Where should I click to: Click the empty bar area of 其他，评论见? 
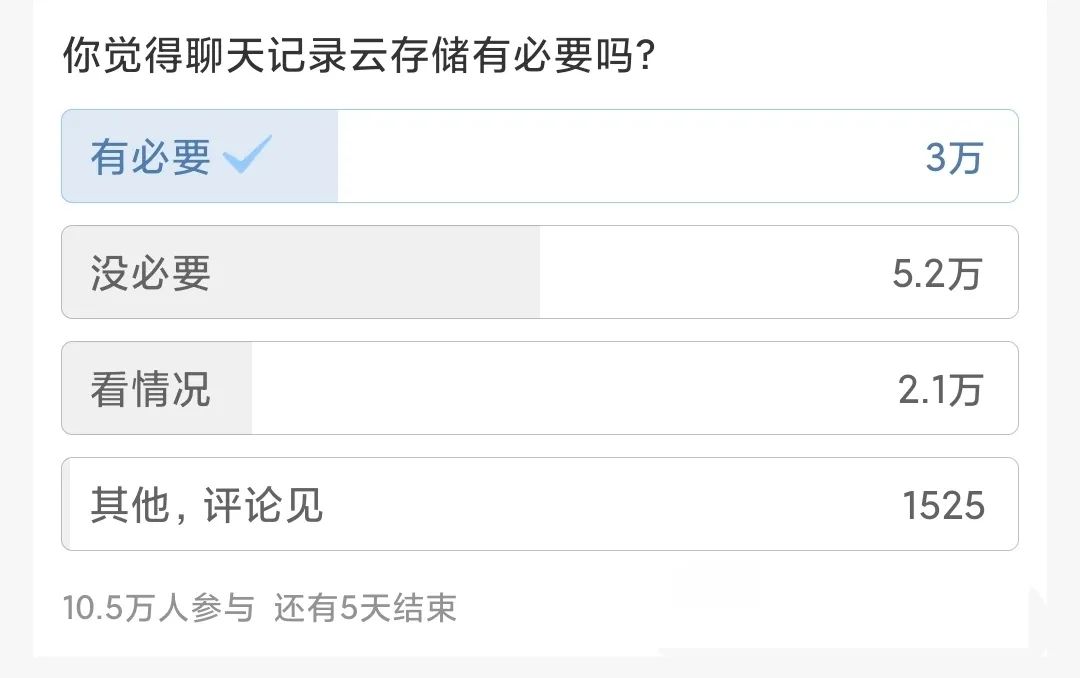click(x=600, y=504)
